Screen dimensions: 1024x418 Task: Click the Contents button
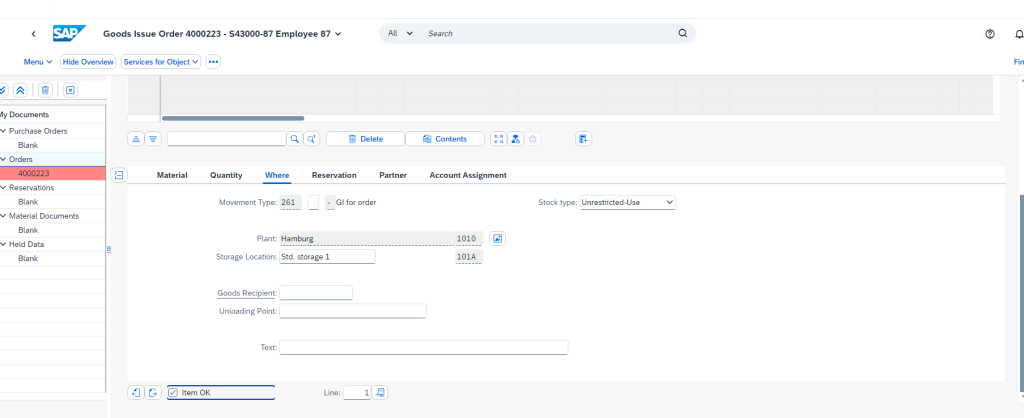point(445,139)
